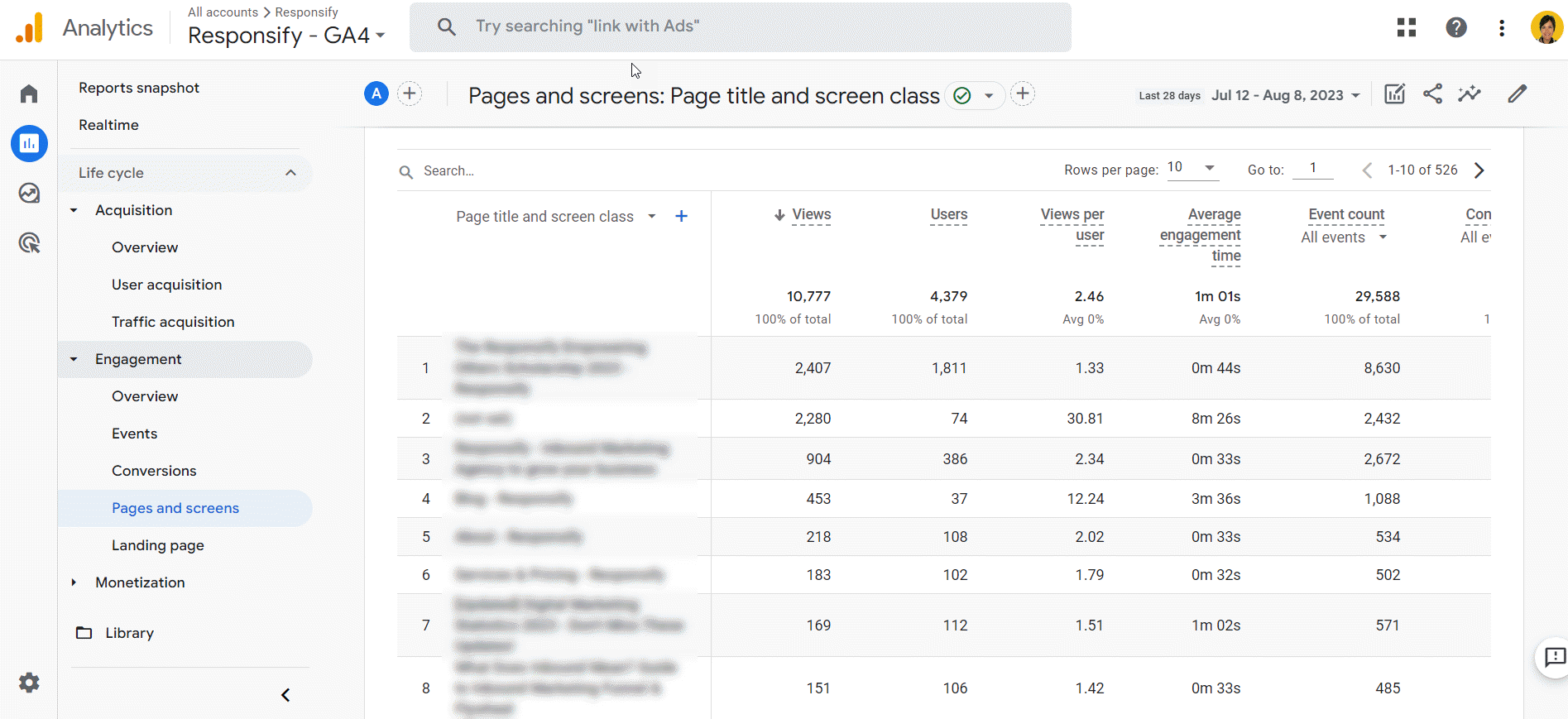1568x719 pixels.
Task: Open Overview under Engagement
Action: (x=145, y=396)
